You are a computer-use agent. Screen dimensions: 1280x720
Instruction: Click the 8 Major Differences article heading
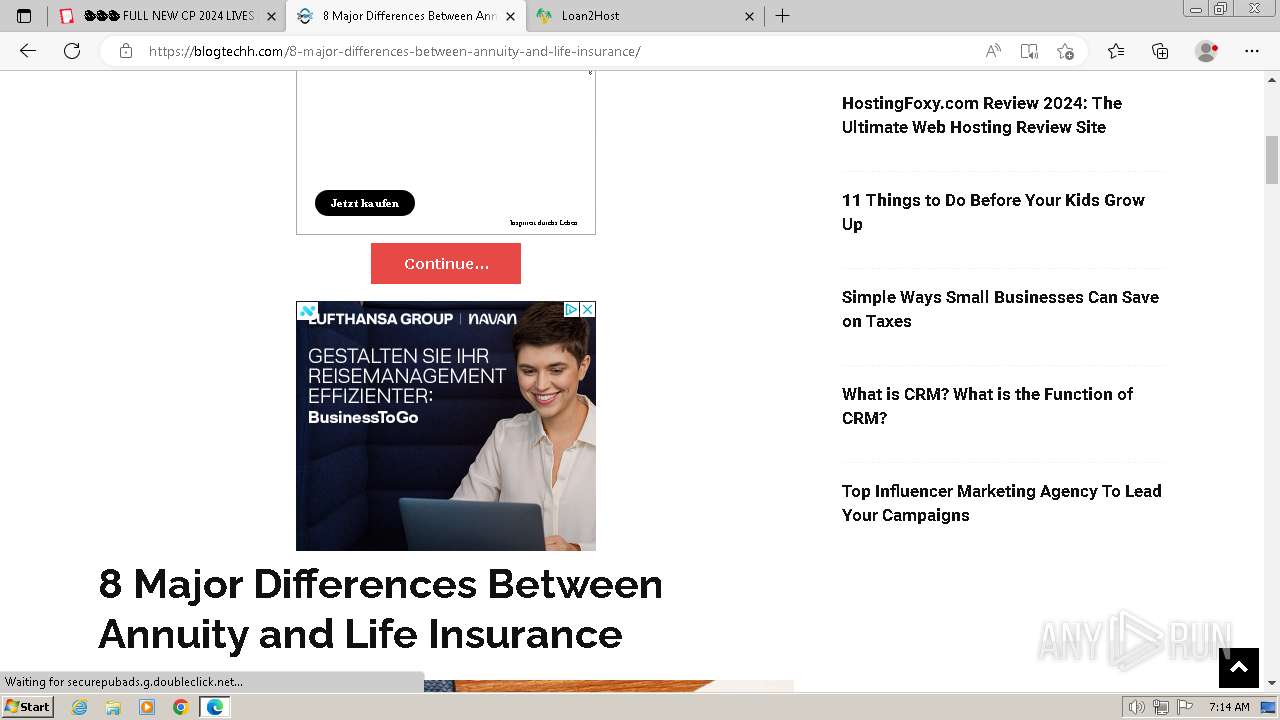381,608
